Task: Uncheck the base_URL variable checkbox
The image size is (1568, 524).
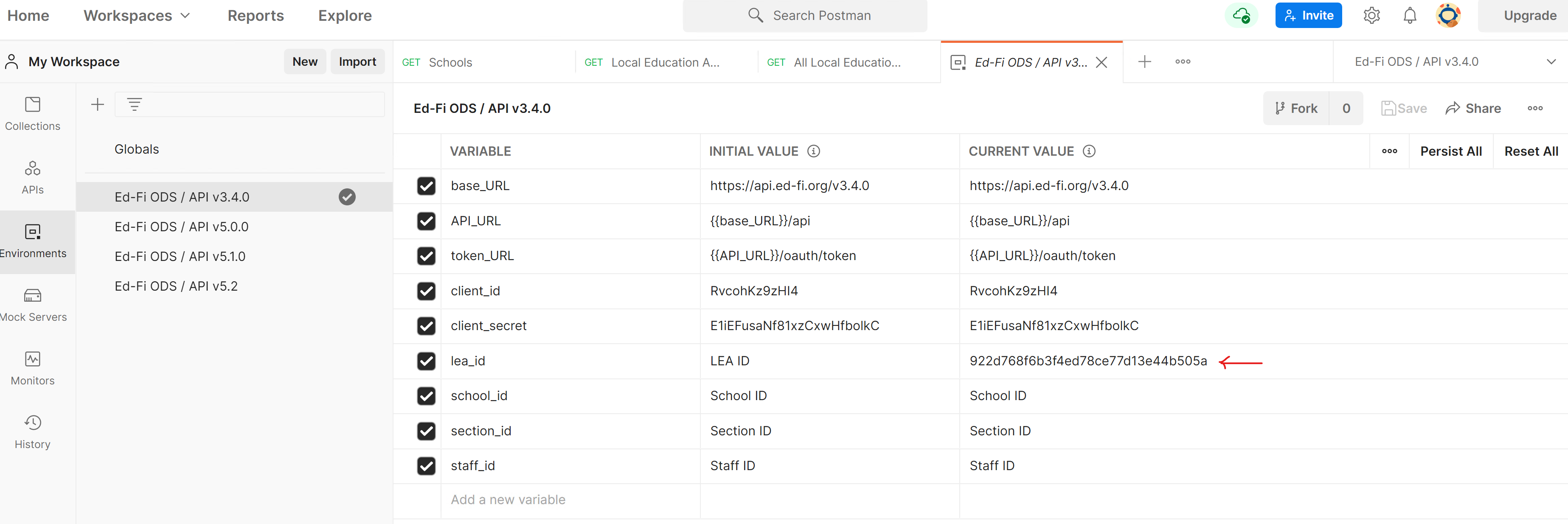Action: (x=426, y=186)
